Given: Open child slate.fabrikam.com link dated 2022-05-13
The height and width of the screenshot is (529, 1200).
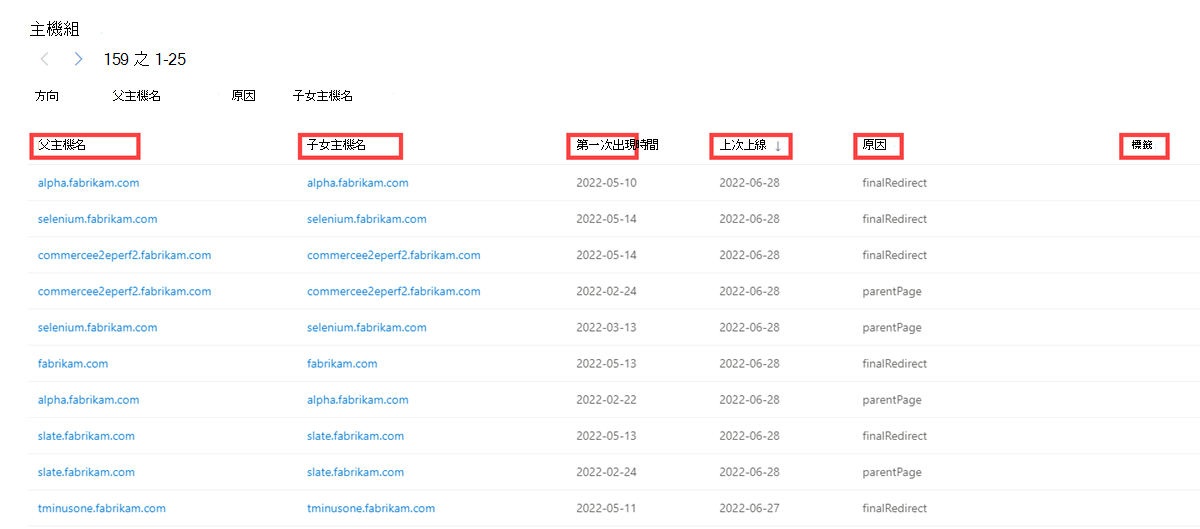Looking at the screenshot, I should click(x=356, y=436).
